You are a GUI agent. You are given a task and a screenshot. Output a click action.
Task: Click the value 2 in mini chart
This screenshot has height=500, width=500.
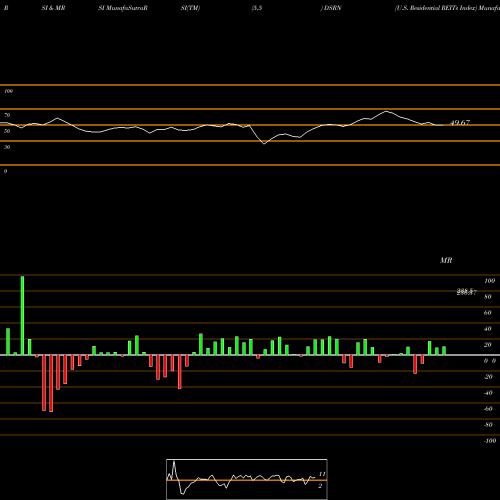click(x=320, y=486)
